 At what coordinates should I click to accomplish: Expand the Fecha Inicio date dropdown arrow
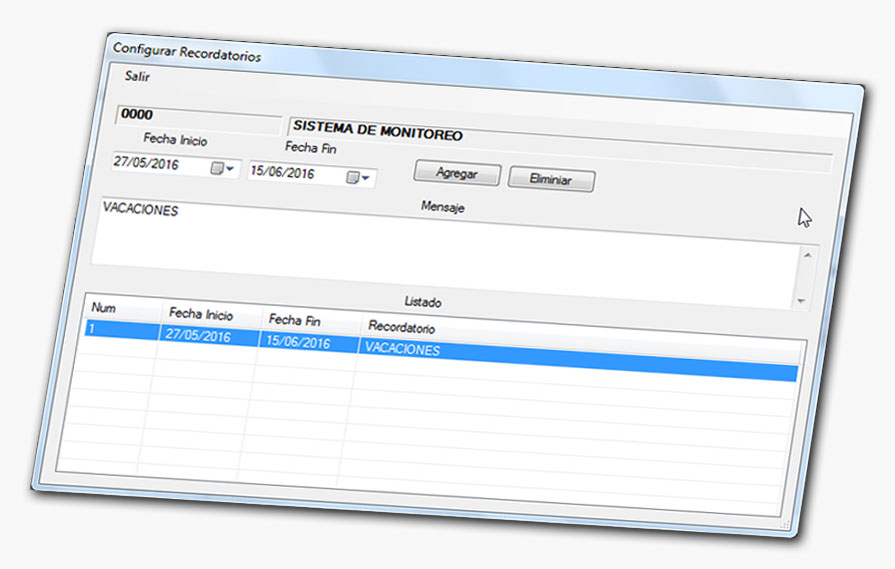point(230,170)
